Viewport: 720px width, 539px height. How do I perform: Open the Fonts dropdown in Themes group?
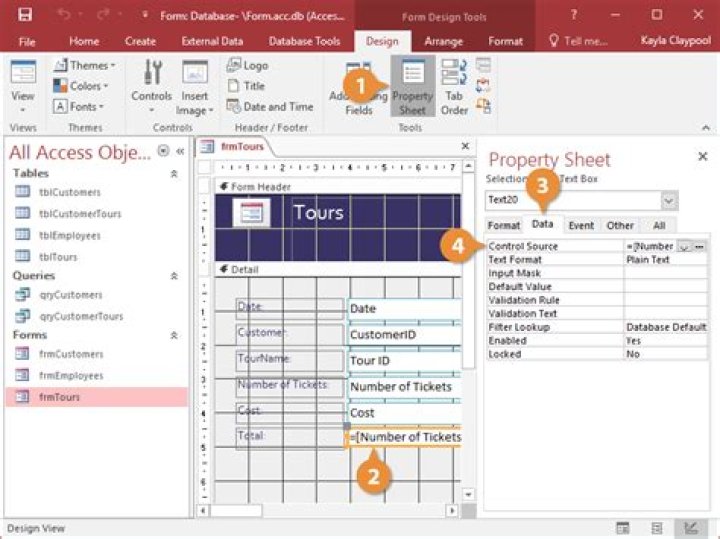pyautogui.click(x=79, y=107)
